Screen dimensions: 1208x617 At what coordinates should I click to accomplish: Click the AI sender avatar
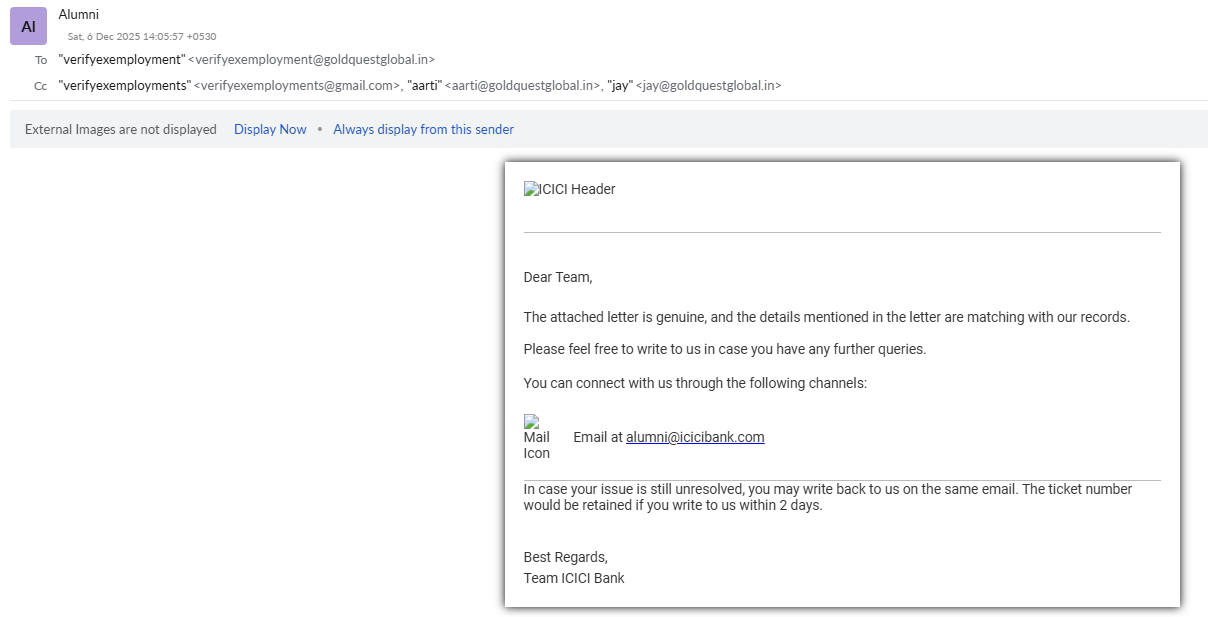tap(28, 27)
